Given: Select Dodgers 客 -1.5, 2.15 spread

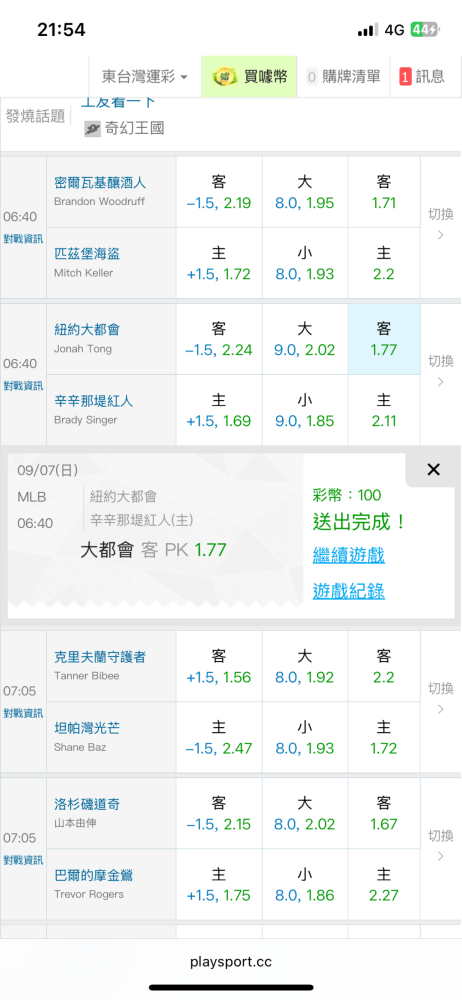Looking at the screenshot, I should [x=219, y=814].
